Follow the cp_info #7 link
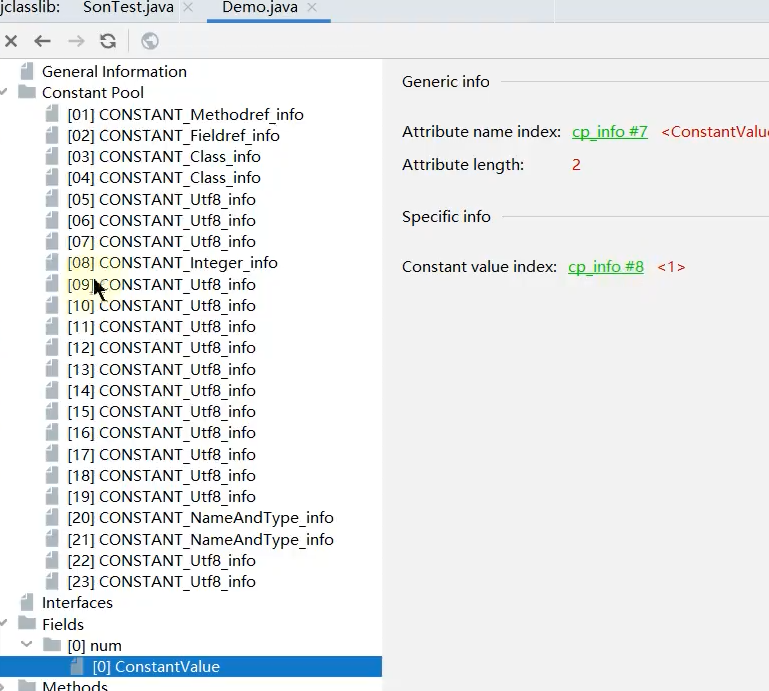The height and width of the screenshot is (691, 769). (x=610, y=132)
